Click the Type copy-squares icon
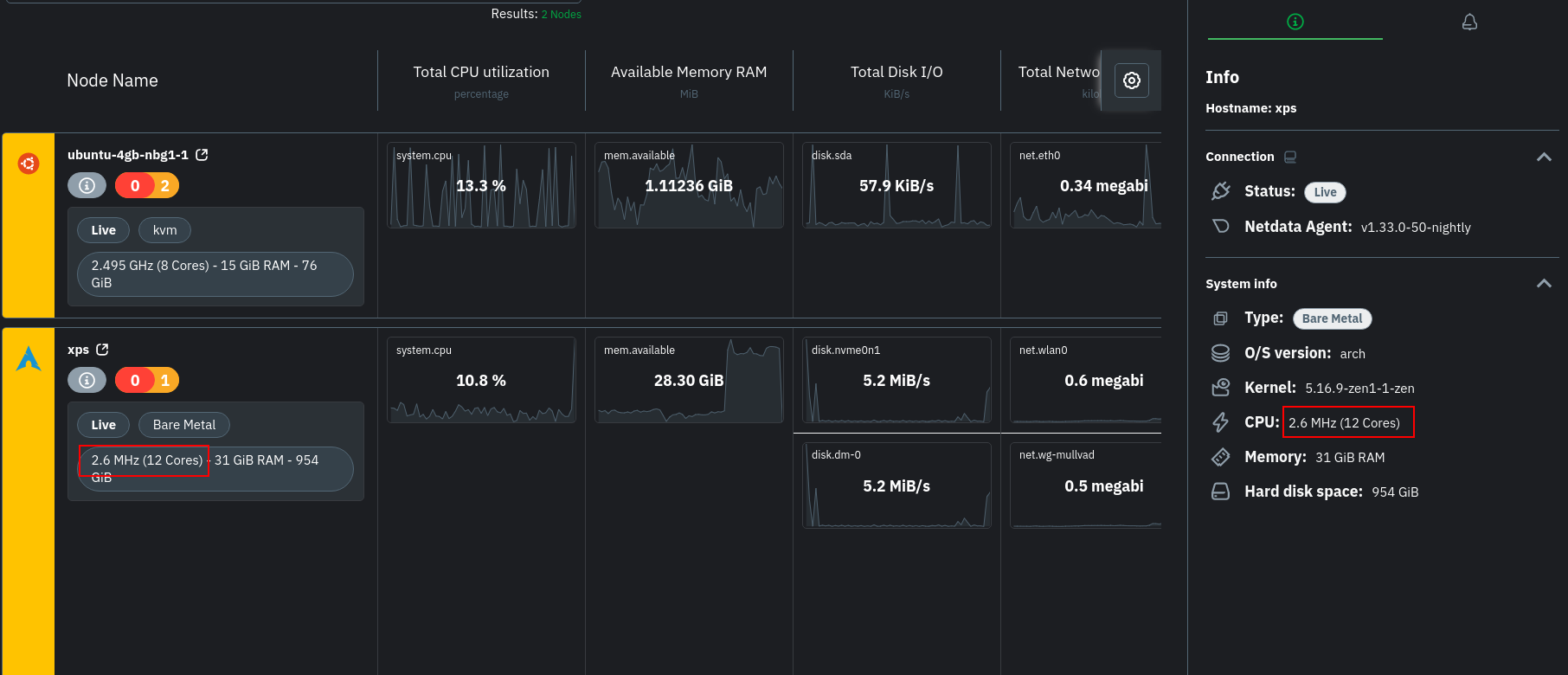This screenshot has height=675, width=1568. 1220,318
